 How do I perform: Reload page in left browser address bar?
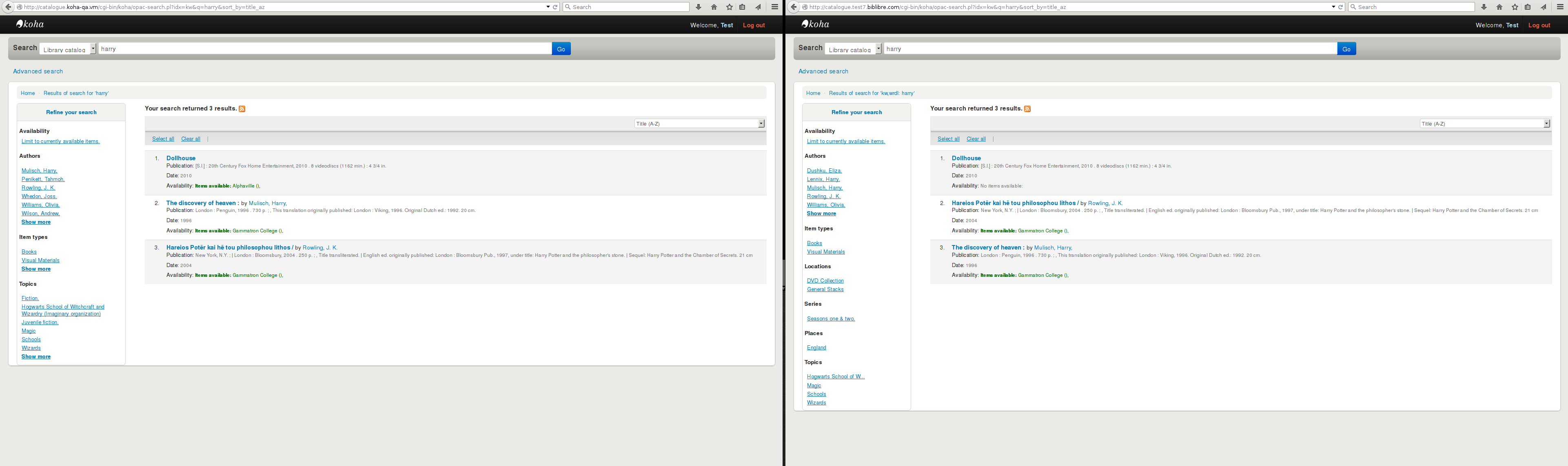click(555, 7)
